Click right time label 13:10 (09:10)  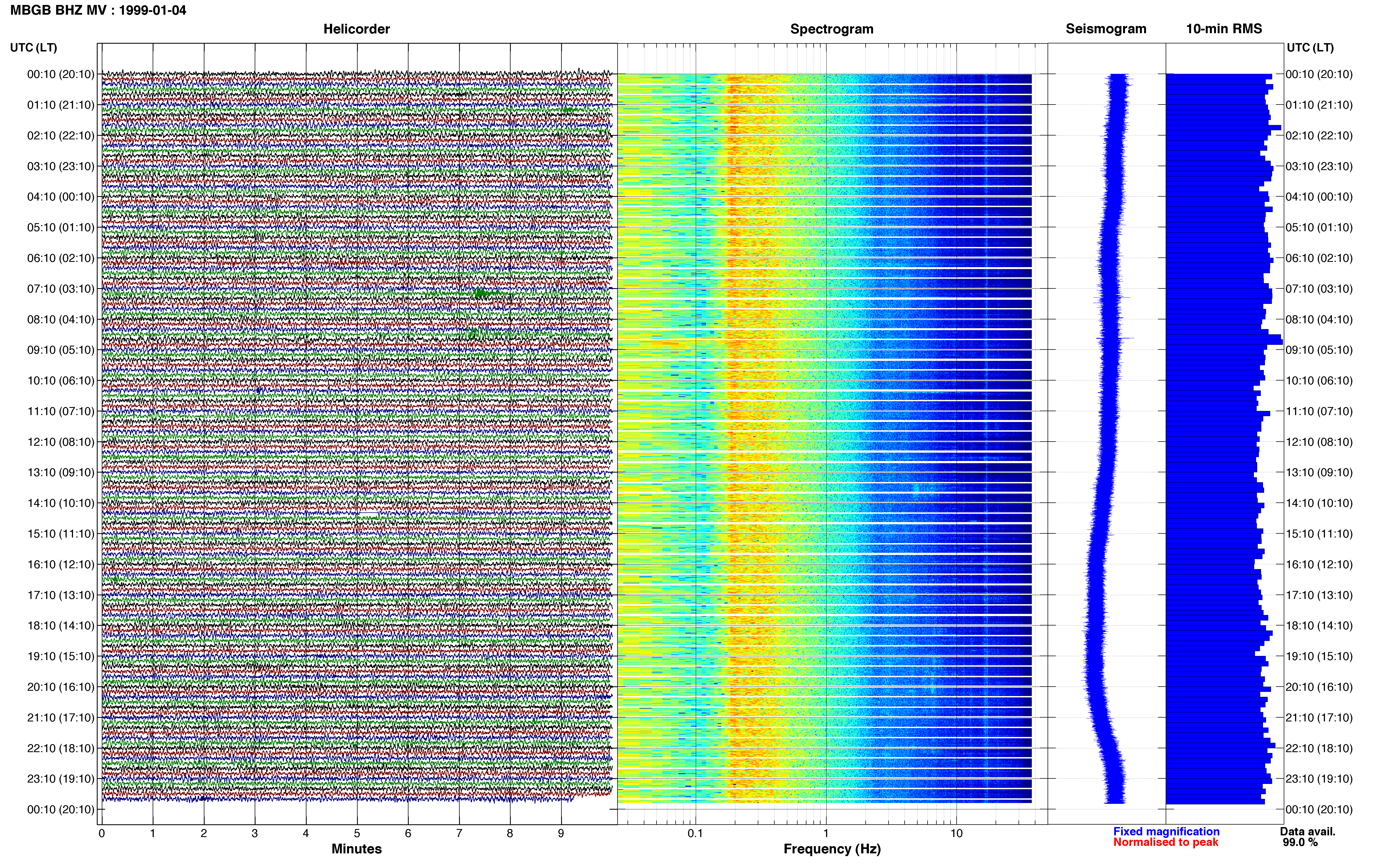(1319, 473)
